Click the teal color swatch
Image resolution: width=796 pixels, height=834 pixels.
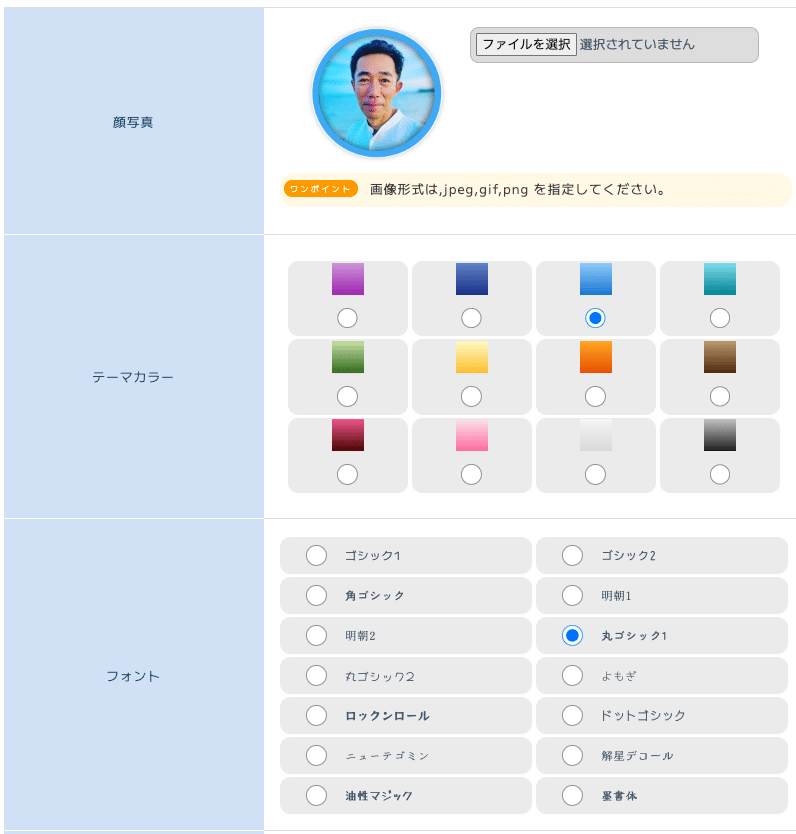pyautogui.click(x=720, y=279)
